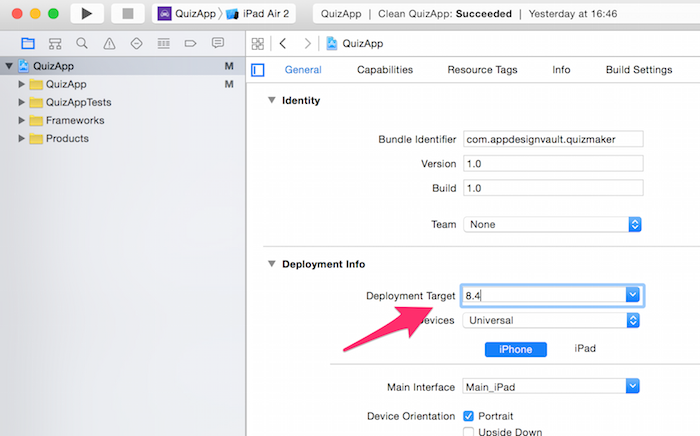
Task: Click the Bundle Identifier field
Action: tap(553, 139)
